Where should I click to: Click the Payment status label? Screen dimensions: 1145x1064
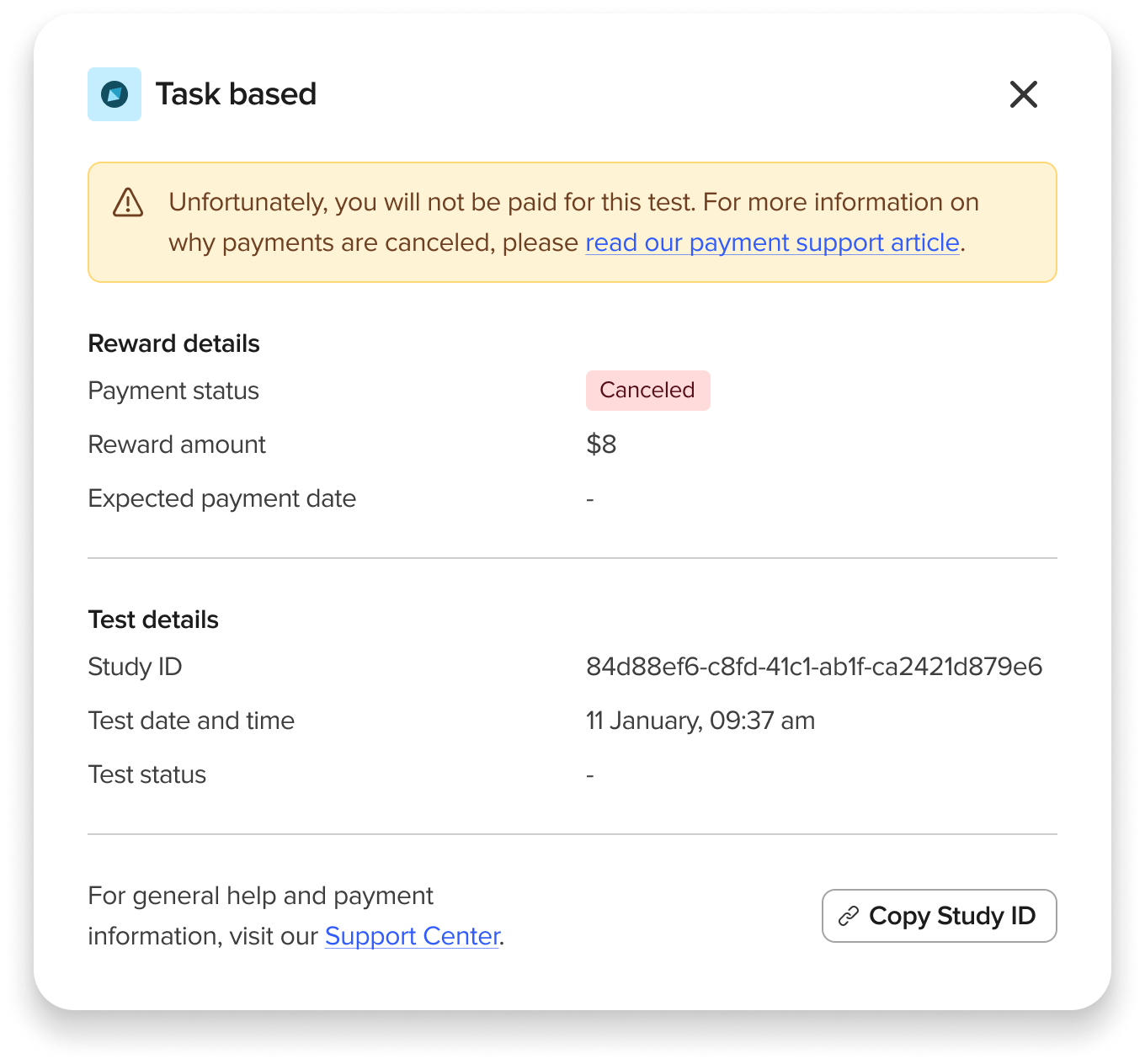point(173,390)
